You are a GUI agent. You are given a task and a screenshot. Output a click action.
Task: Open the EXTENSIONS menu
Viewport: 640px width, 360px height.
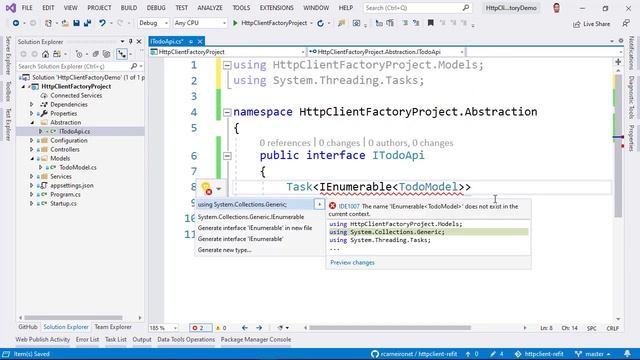coord(276,8)
